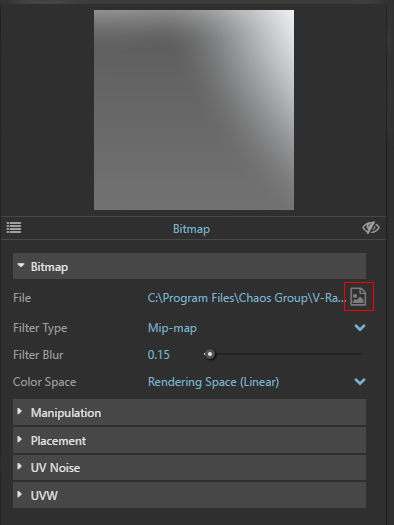The image size is (394, 525).
Task: Click the gradient bitmap preview thumbnail
Action: [x=194, y=110]
